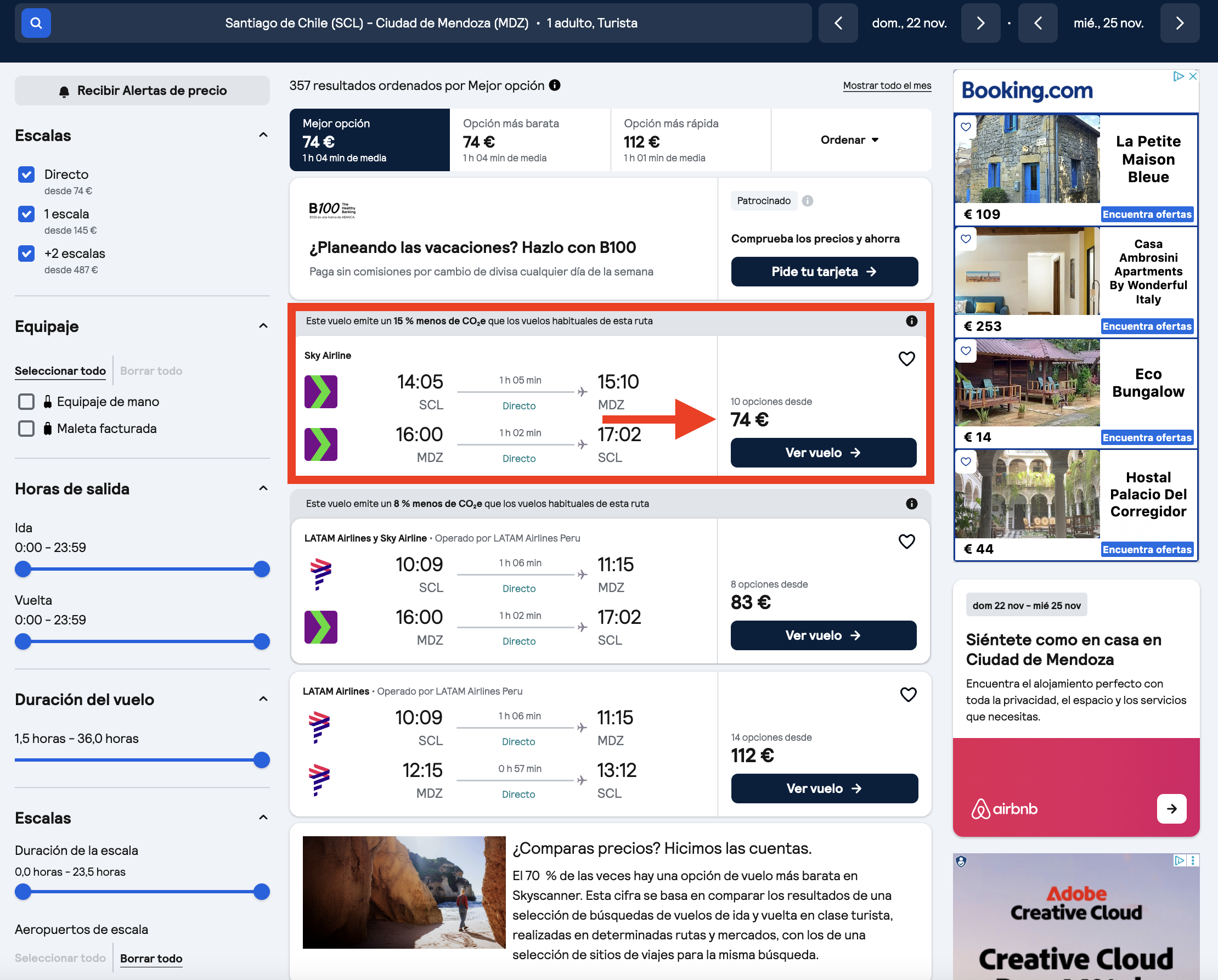Click Seleccionar todo under Equipaje
The width and height of the screenshot is (1218, 980).
60,371
